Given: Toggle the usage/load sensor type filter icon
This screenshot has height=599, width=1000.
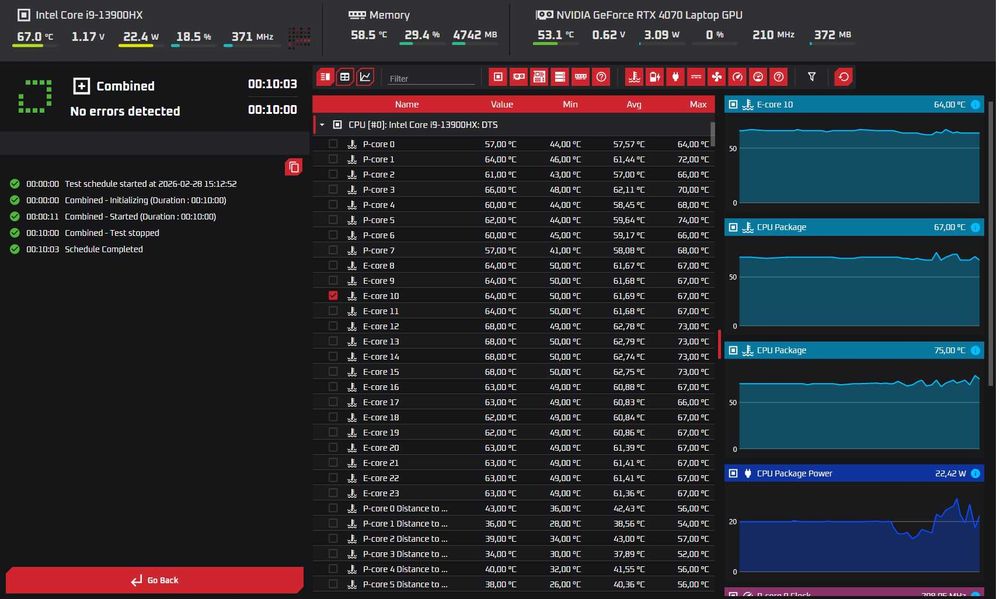Looking at the screenshot, I should [758, 77].
